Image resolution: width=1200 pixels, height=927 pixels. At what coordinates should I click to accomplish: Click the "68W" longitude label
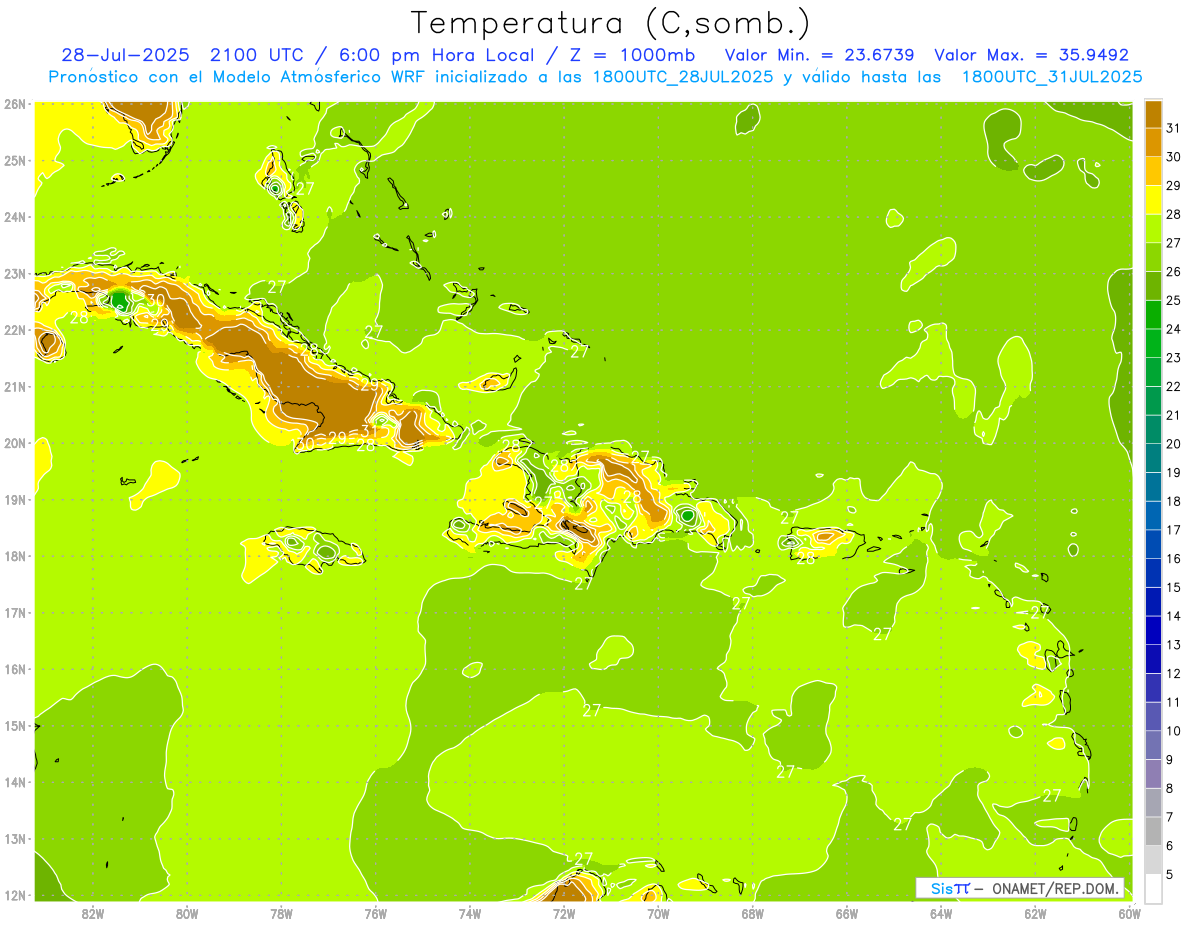752,913
